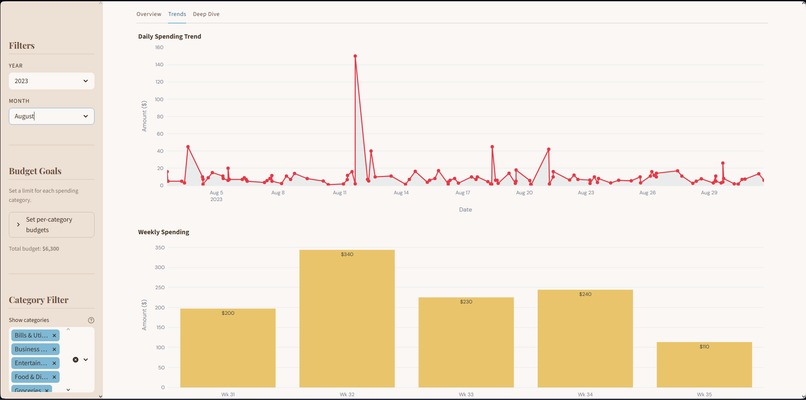Remove the Bills & Utilities category tag
This screenshot has width=806, height=400.
point(54,335)
